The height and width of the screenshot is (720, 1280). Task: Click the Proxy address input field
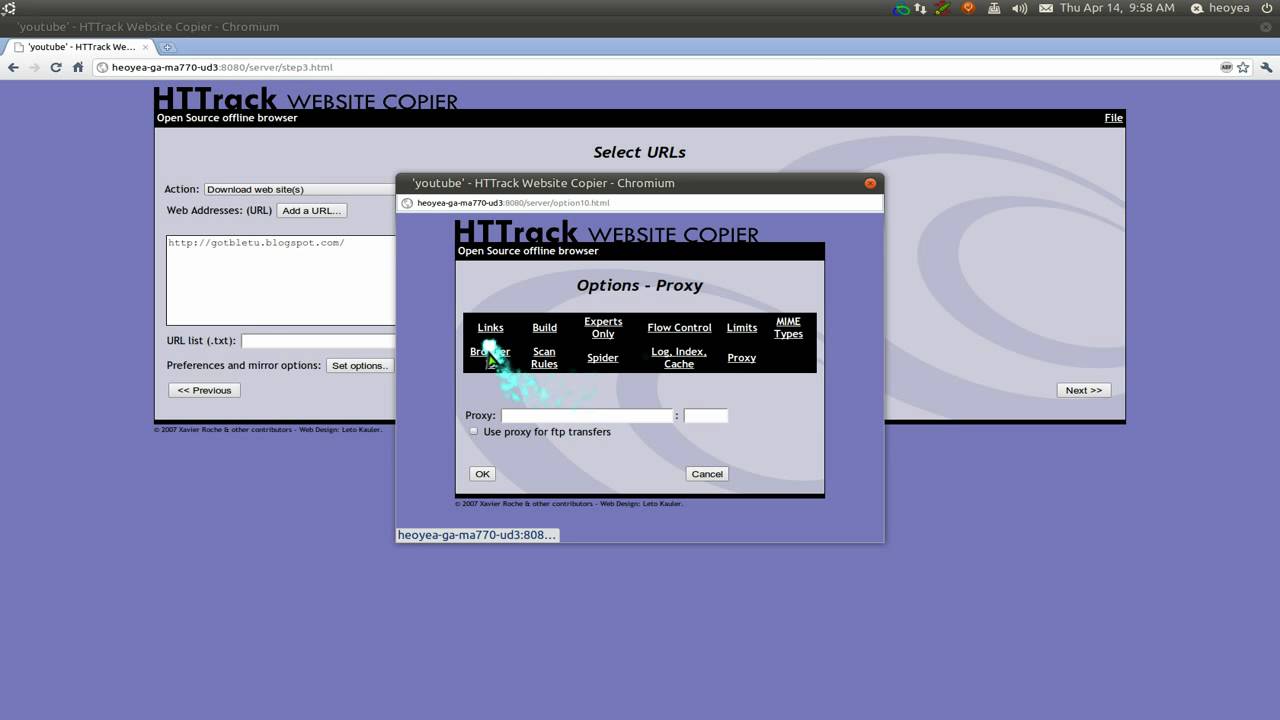click(x=587, y=416)
